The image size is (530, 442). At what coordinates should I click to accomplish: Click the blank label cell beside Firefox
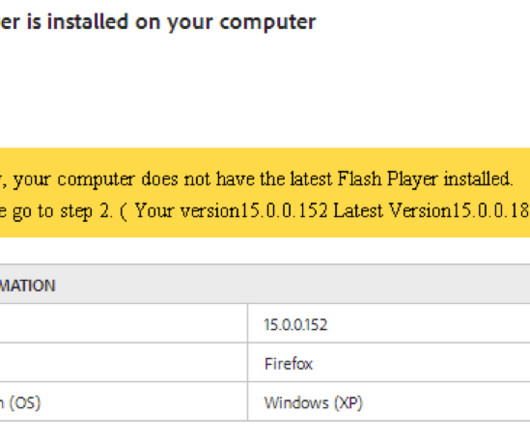click(123, 363)
